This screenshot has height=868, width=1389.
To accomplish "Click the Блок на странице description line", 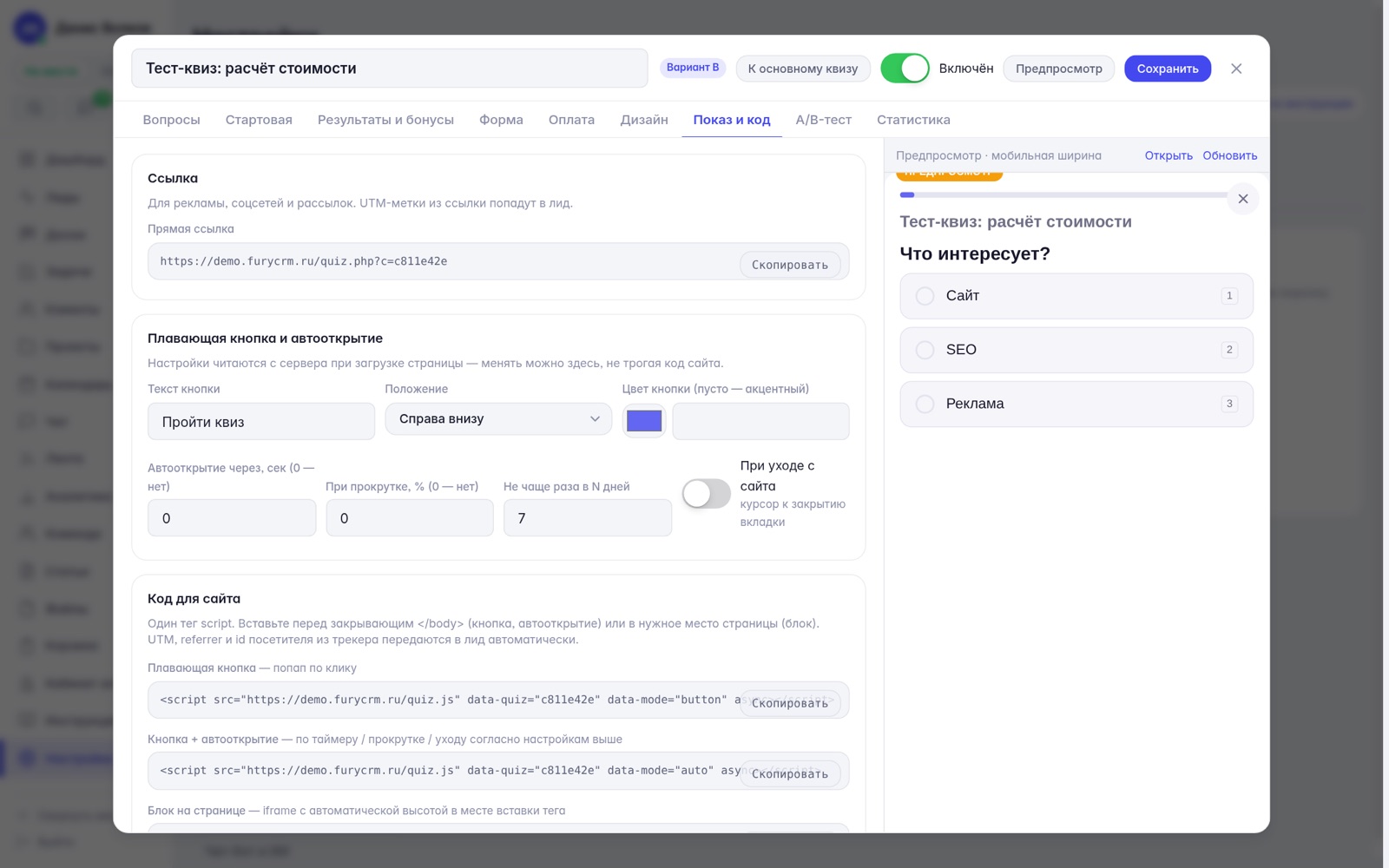I will coord(356,811).
